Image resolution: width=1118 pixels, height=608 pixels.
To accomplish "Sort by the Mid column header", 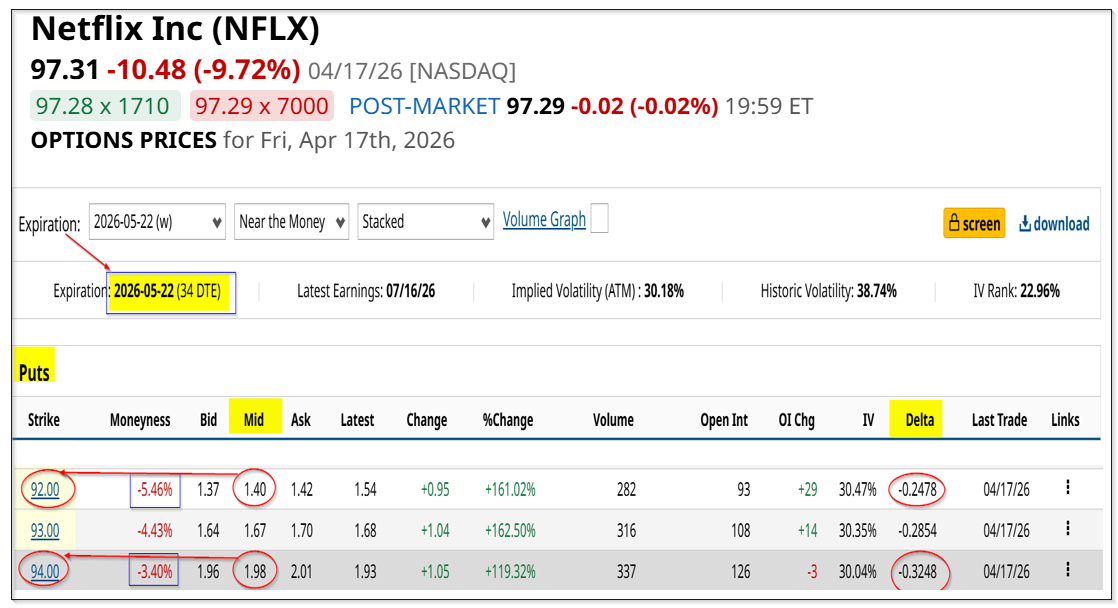I will click(254, 420).
